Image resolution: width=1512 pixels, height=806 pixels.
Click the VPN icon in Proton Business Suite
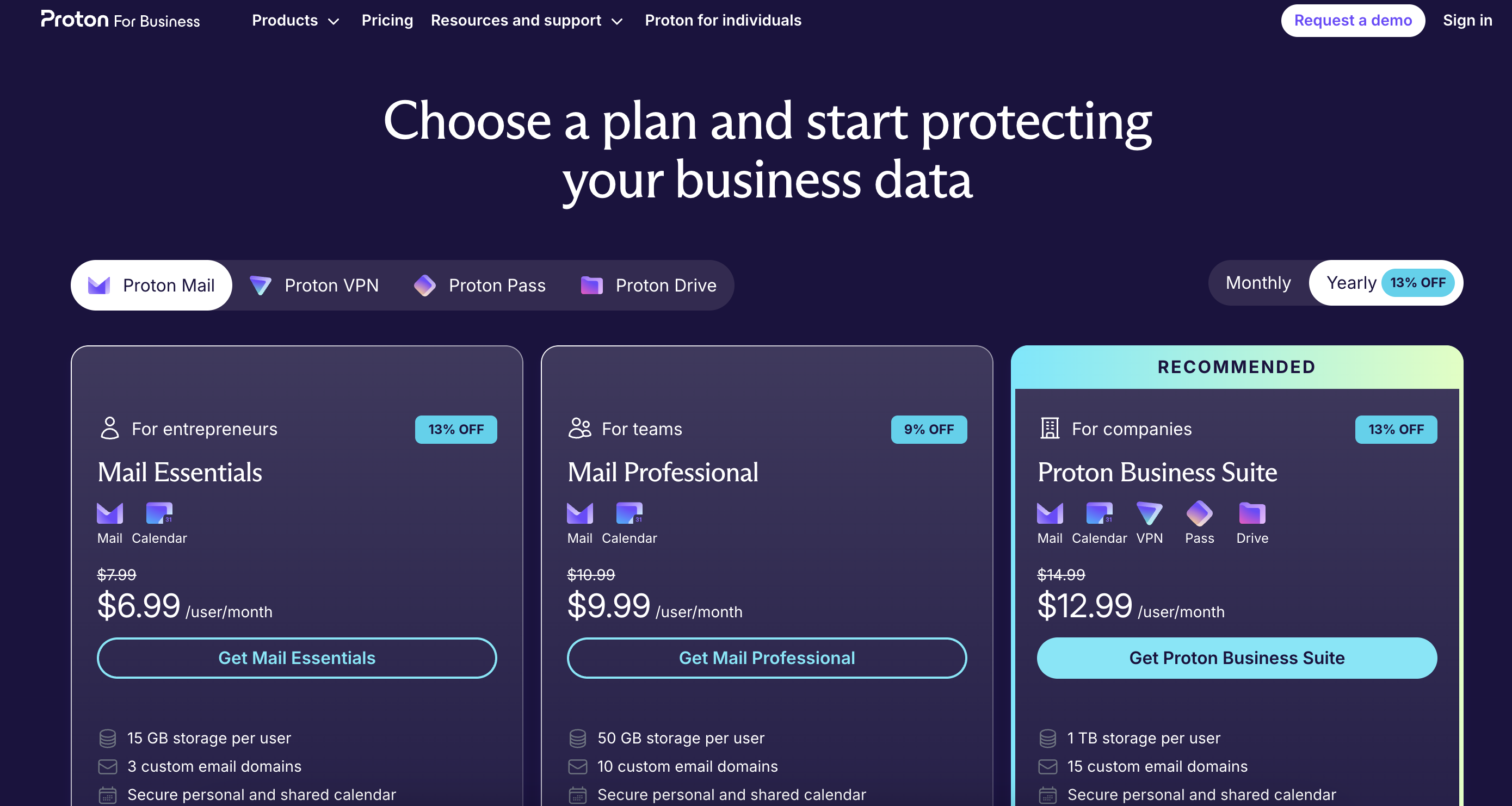(x=1149, y=513)
